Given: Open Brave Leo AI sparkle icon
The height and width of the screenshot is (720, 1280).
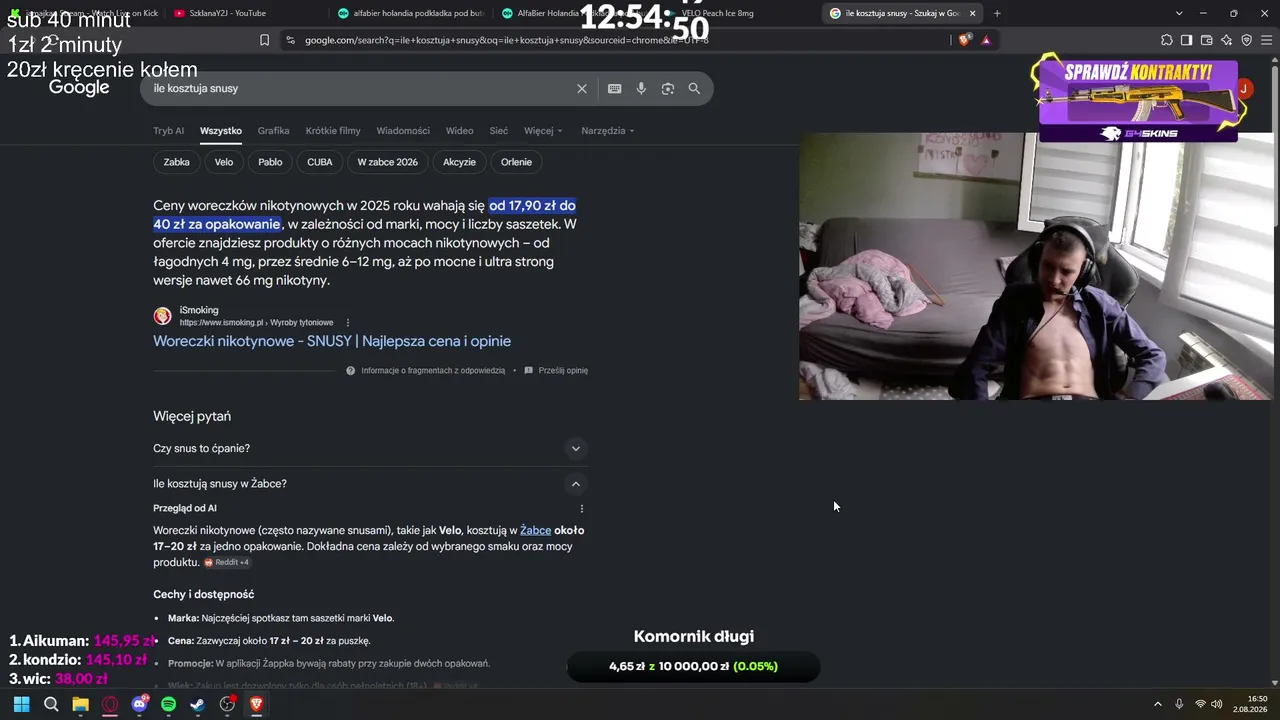Looking at the screenshot, I should click(1226, 40).
